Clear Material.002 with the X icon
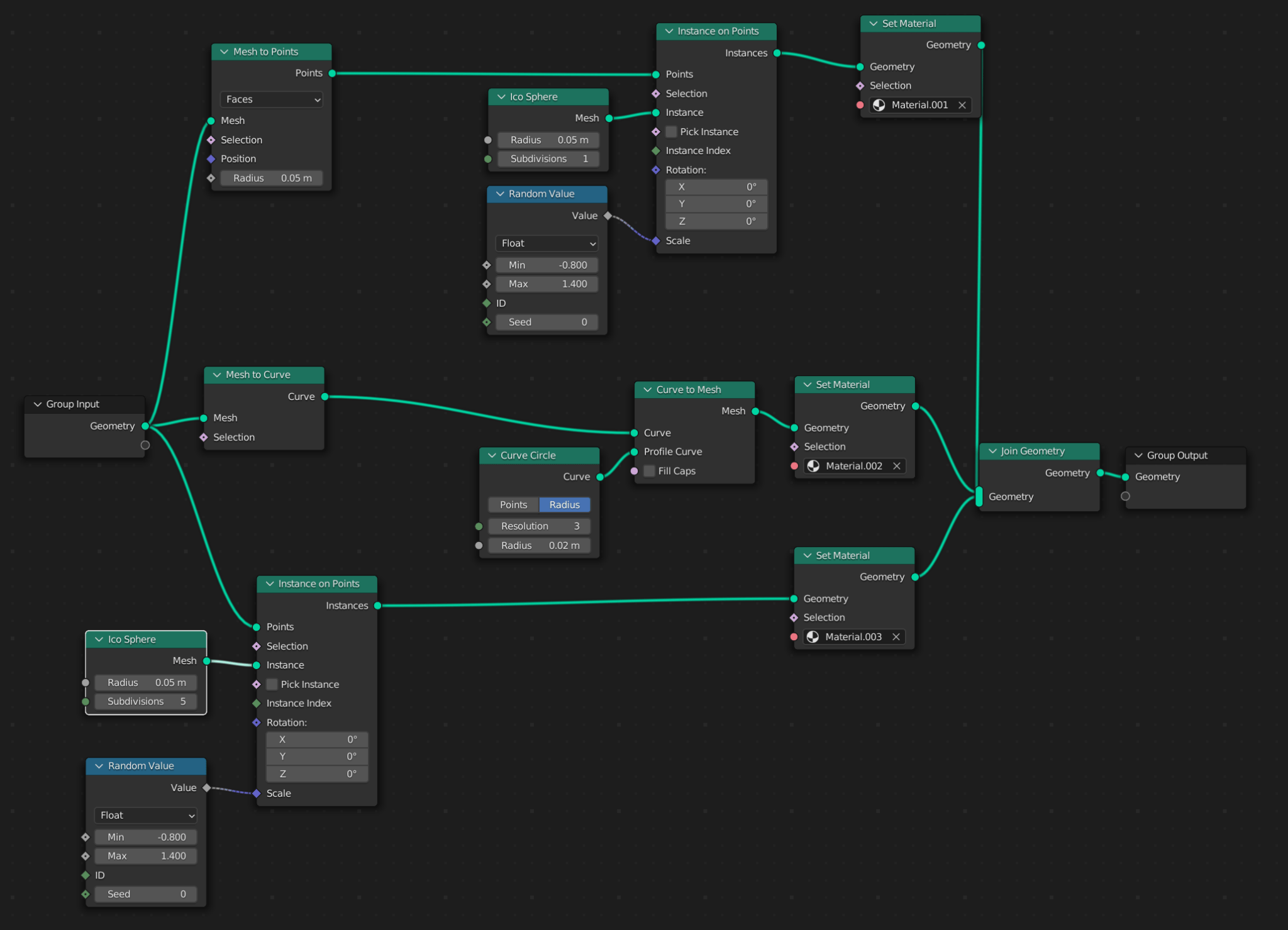Image resolution: width=1288 pixels, height=930 pixels. [896, 466]
